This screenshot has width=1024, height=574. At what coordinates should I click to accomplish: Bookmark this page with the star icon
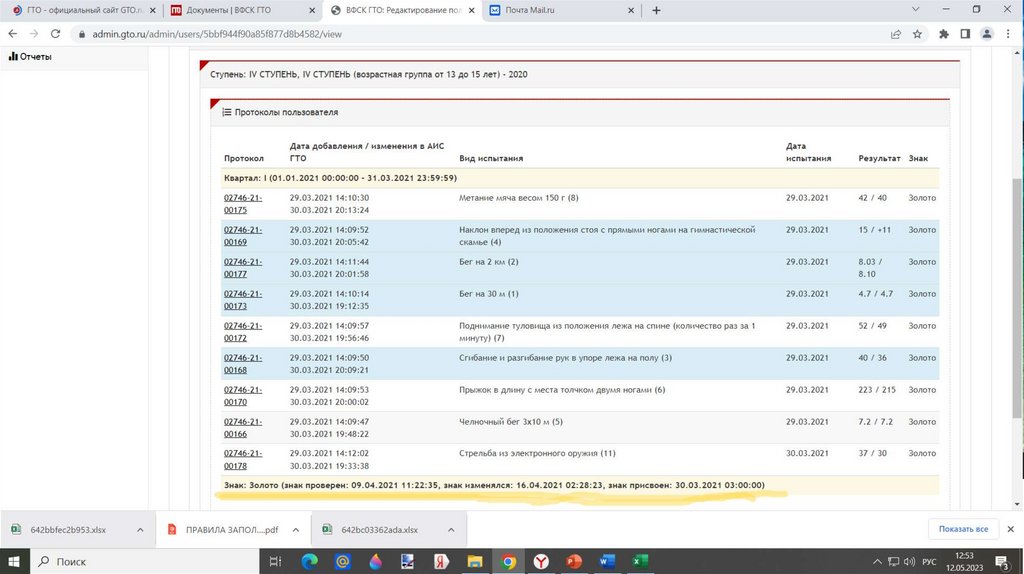click(917, 33)
